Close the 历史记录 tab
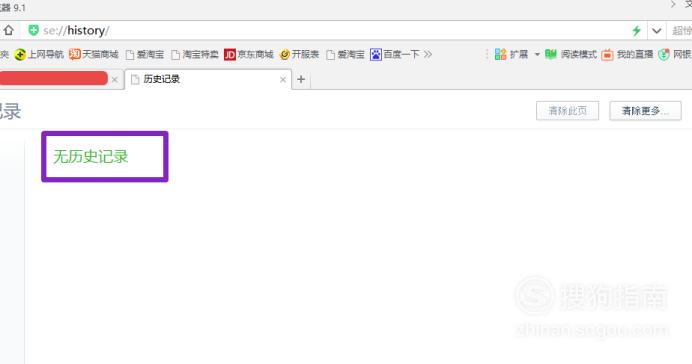 (x=283, y=80)
